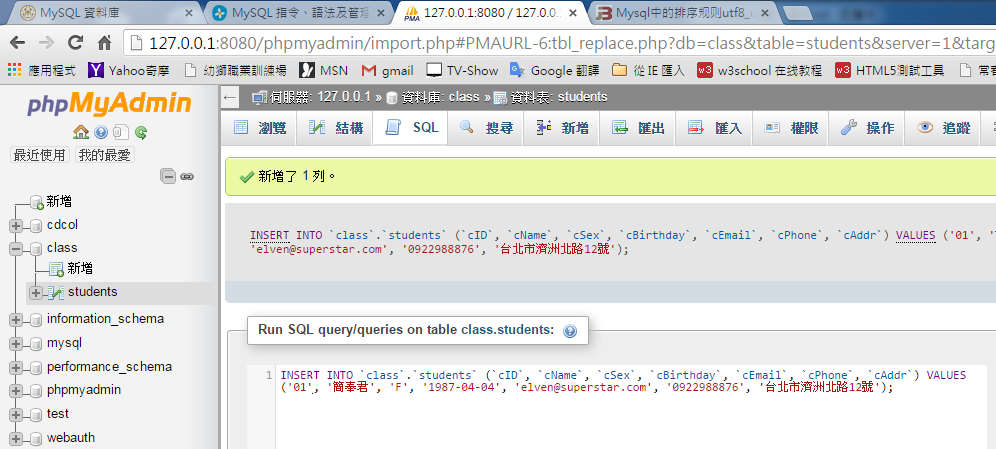Open the MSN bookmark
Viewport: 996px width, 449px height.
coord(323,70)
